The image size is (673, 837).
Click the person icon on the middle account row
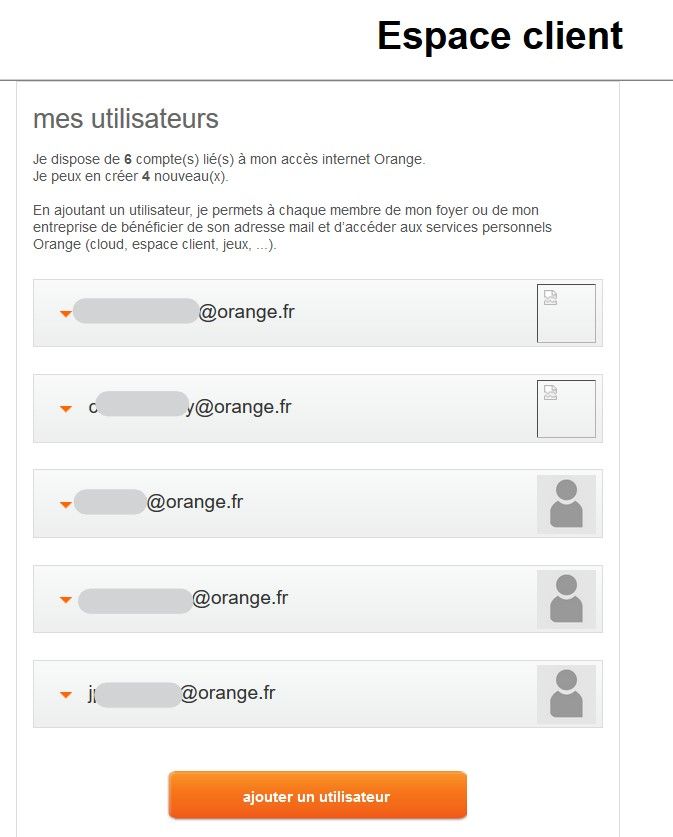(x=566, y=504)
